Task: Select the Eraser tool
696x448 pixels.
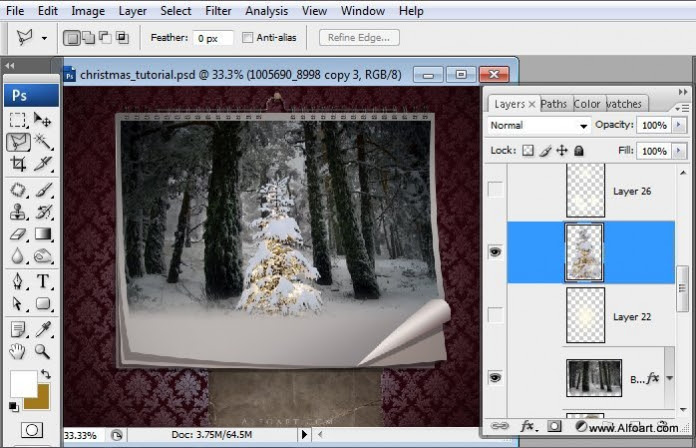Action: pos(18,234)
